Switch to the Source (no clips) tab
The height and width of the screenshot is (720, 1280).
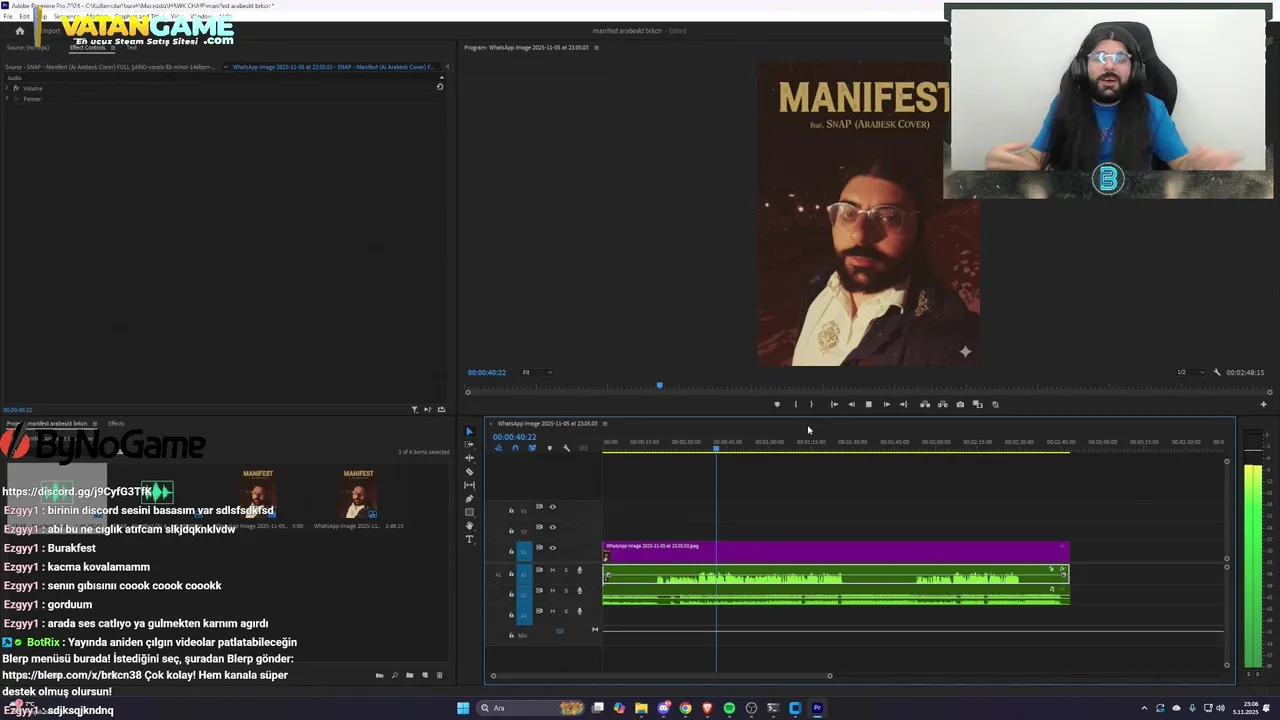point(28,47)
